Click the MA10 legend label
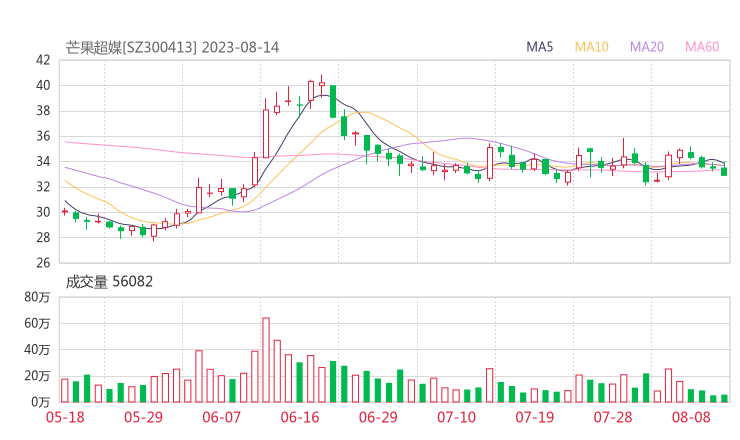 click(591, 47)
